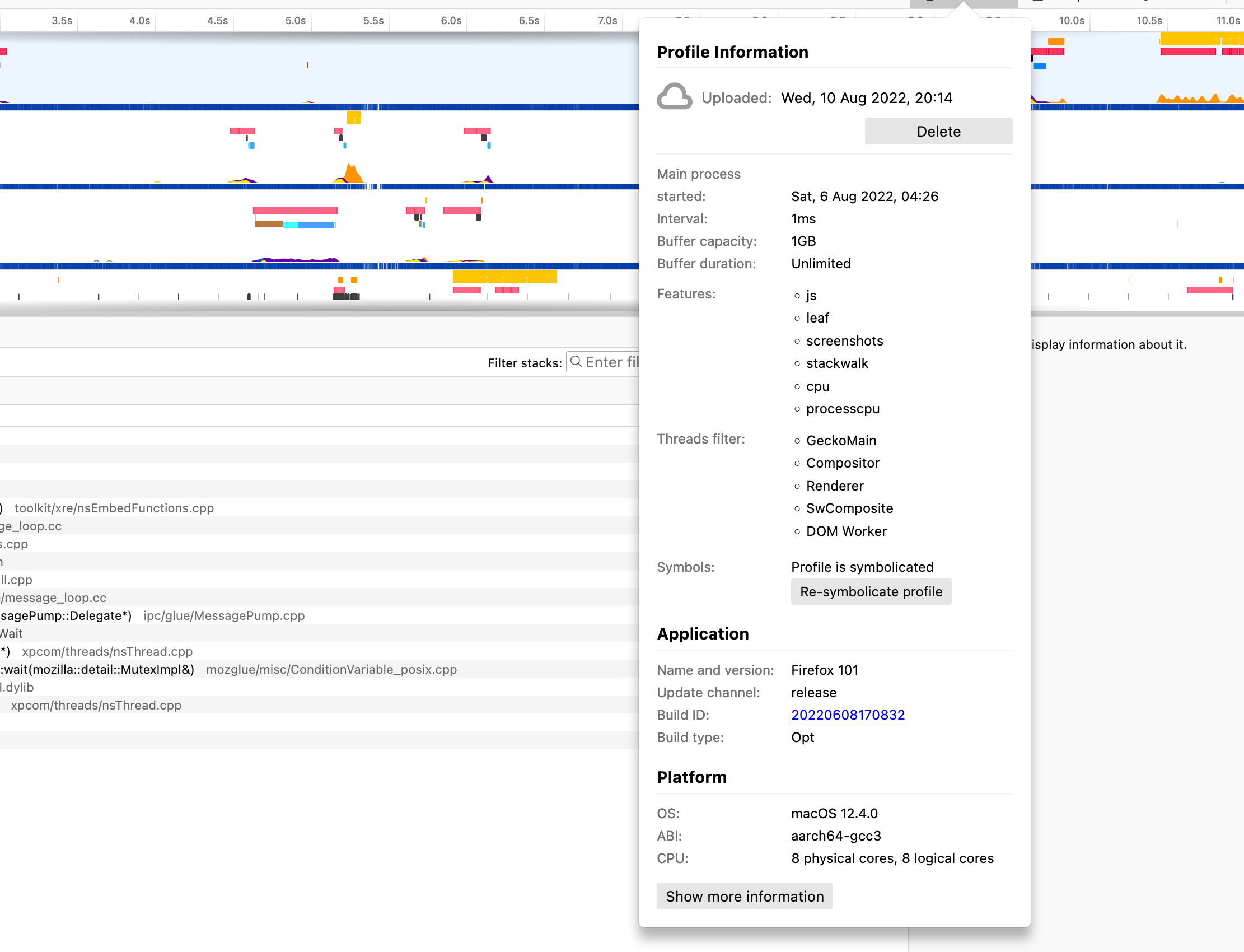
Task: Click the small blue marker near 10.0s
Action: point(1040,66)
